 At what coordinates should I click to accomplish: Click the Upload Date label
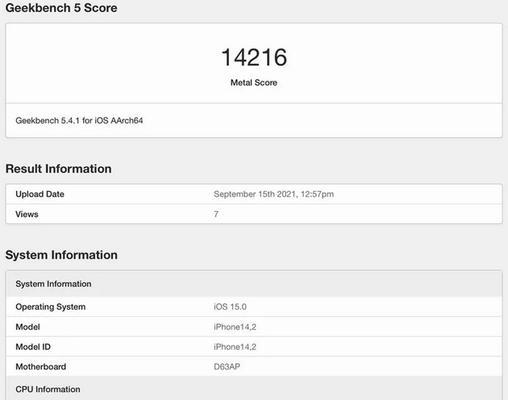point(40,194)
